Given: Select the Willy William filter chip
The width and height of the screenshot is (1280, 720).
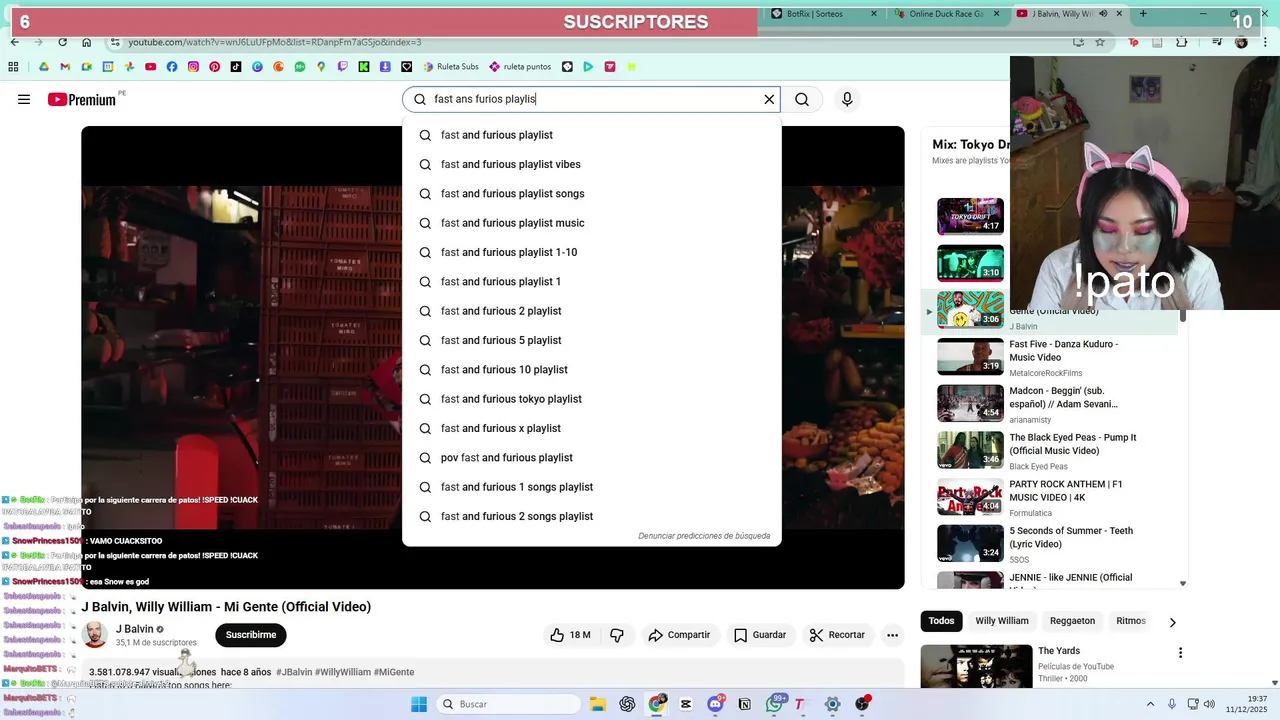Looking at the screenshot, I should pos(1002,621).
